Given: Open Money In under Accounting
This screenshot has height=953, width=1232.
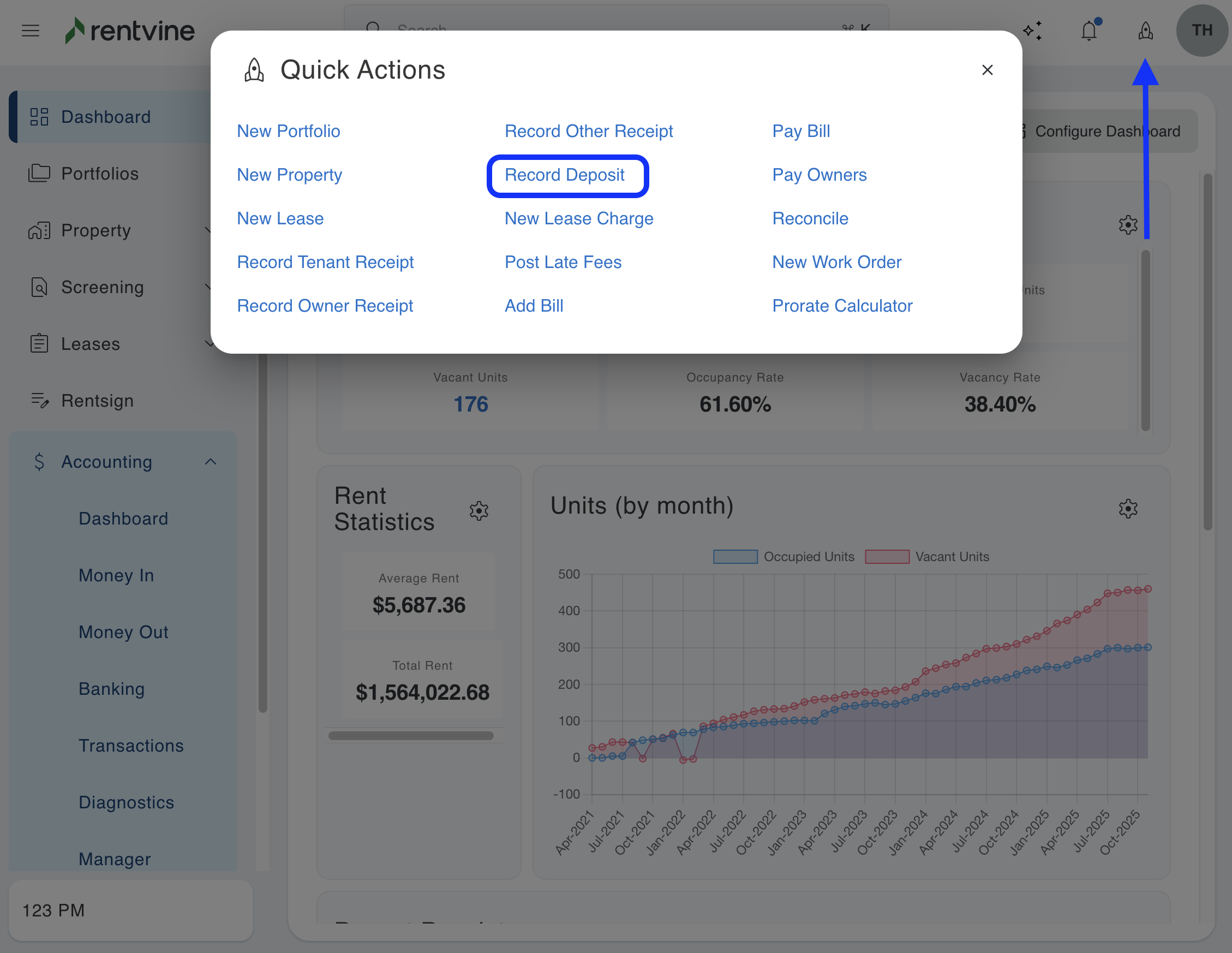Looking at the screenshot, I should point(116,575).
